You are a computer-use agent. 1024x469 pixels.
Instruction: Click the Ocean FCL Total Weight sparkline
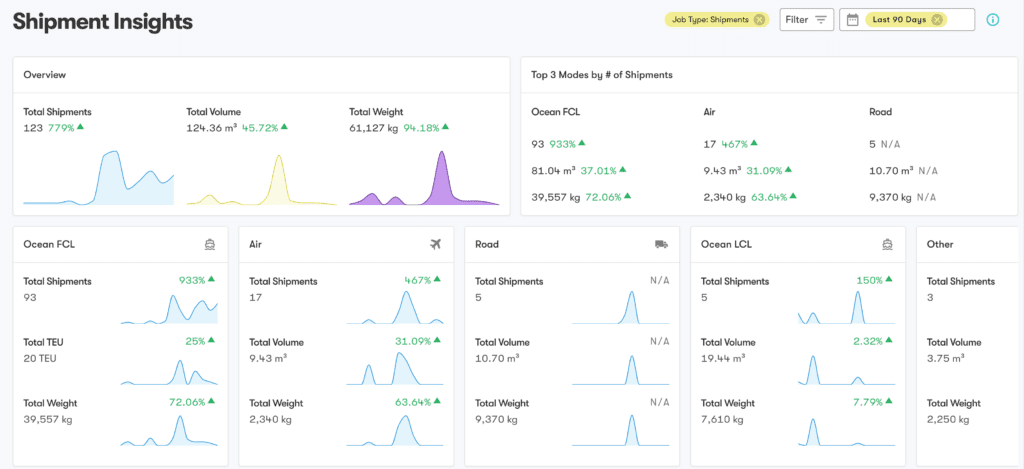tap(169, 431)
